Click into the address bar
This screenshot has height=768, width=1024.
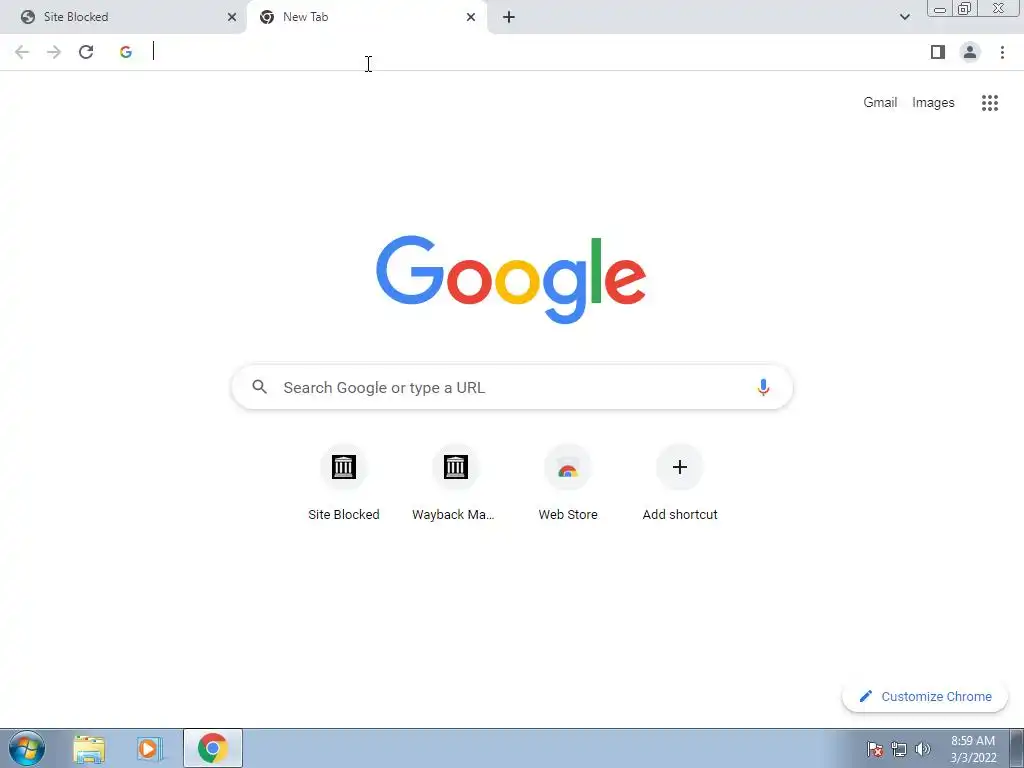(x=516, y=52)
